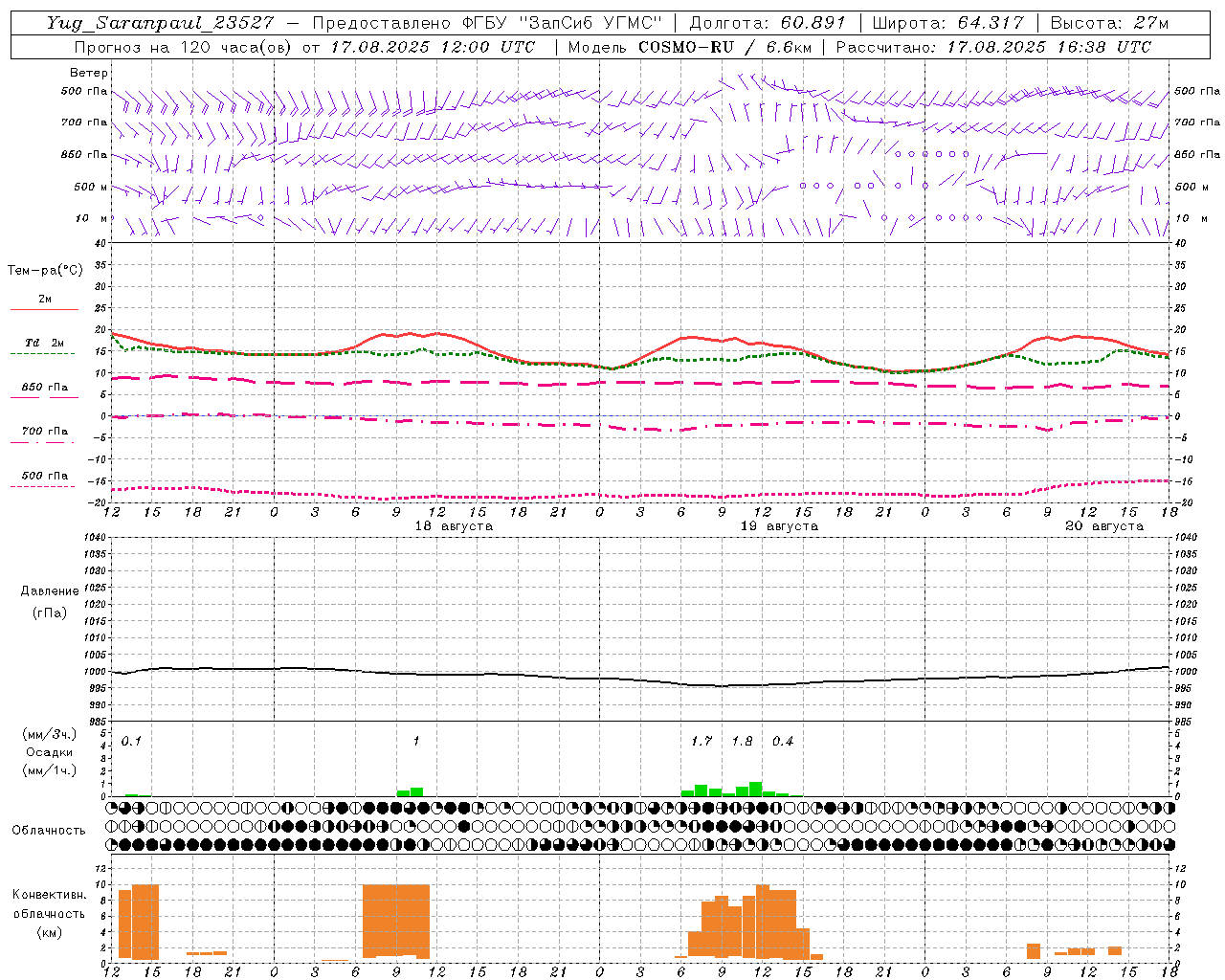
Task: Click the '20 августа' date label
Action: click(x=1104, y=526)
